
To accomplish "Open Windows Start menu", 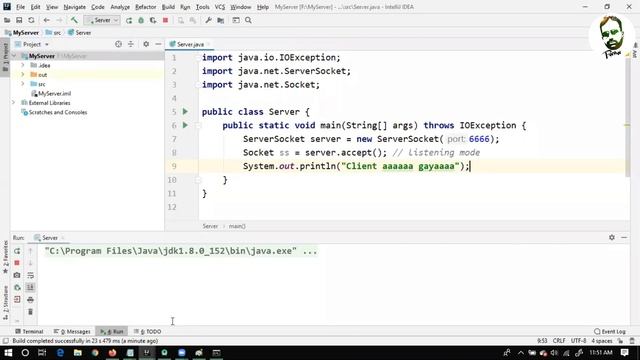I will point(8,353).
